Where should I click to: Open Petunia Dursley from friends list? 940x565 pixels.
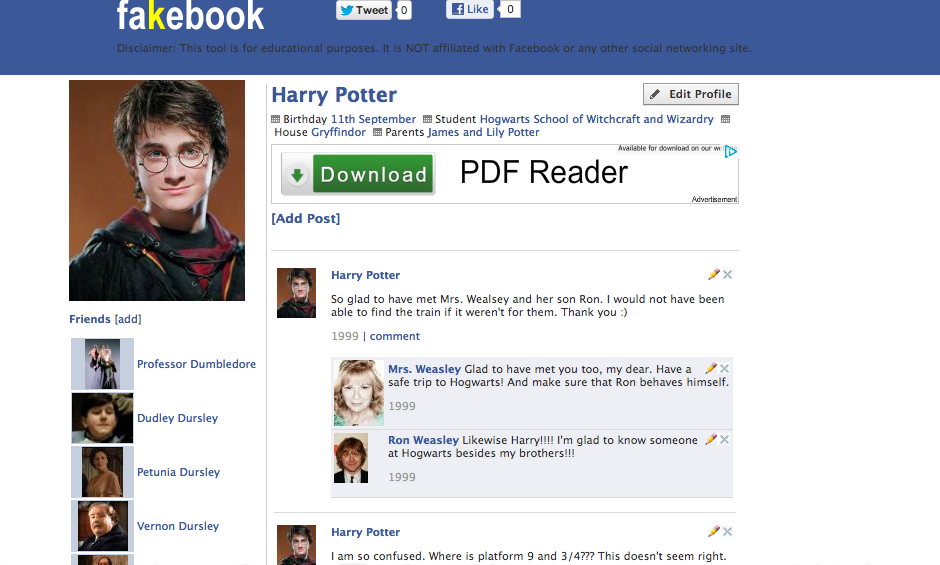178,472
